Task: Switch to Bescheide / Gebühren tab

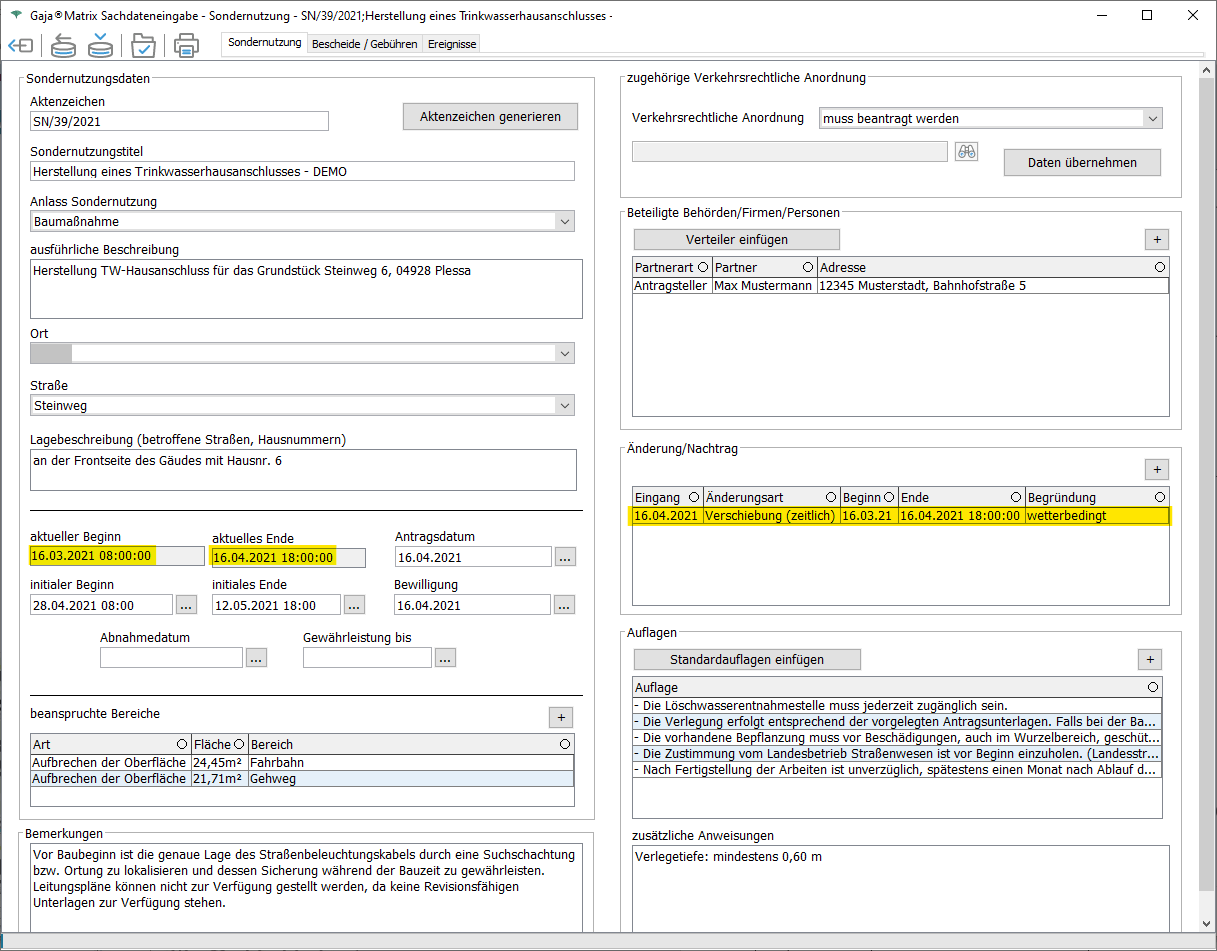Action: [364, 44]
